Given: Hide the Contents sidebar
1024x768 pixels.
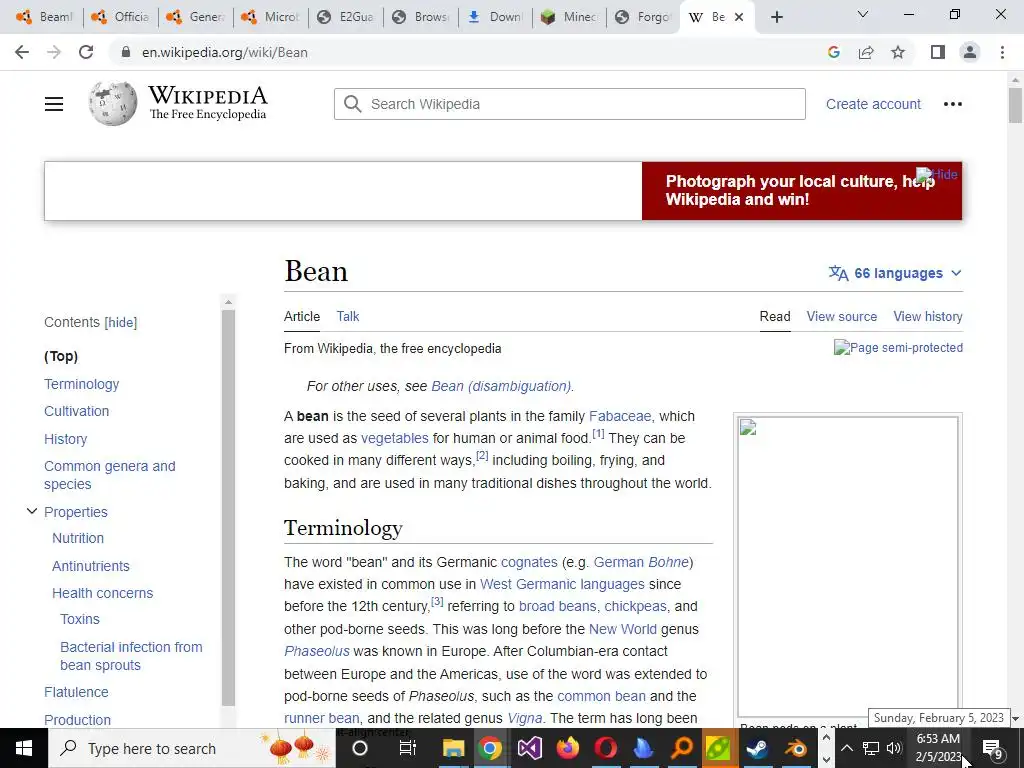Looking at the screenshot, I should tap(121, 323).
